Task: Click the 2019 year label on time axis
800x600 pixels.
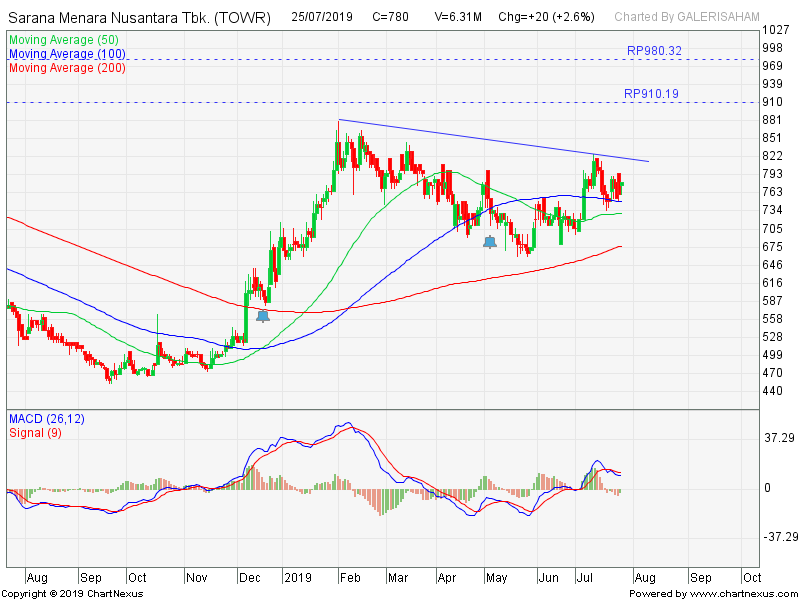Action: 298,578
